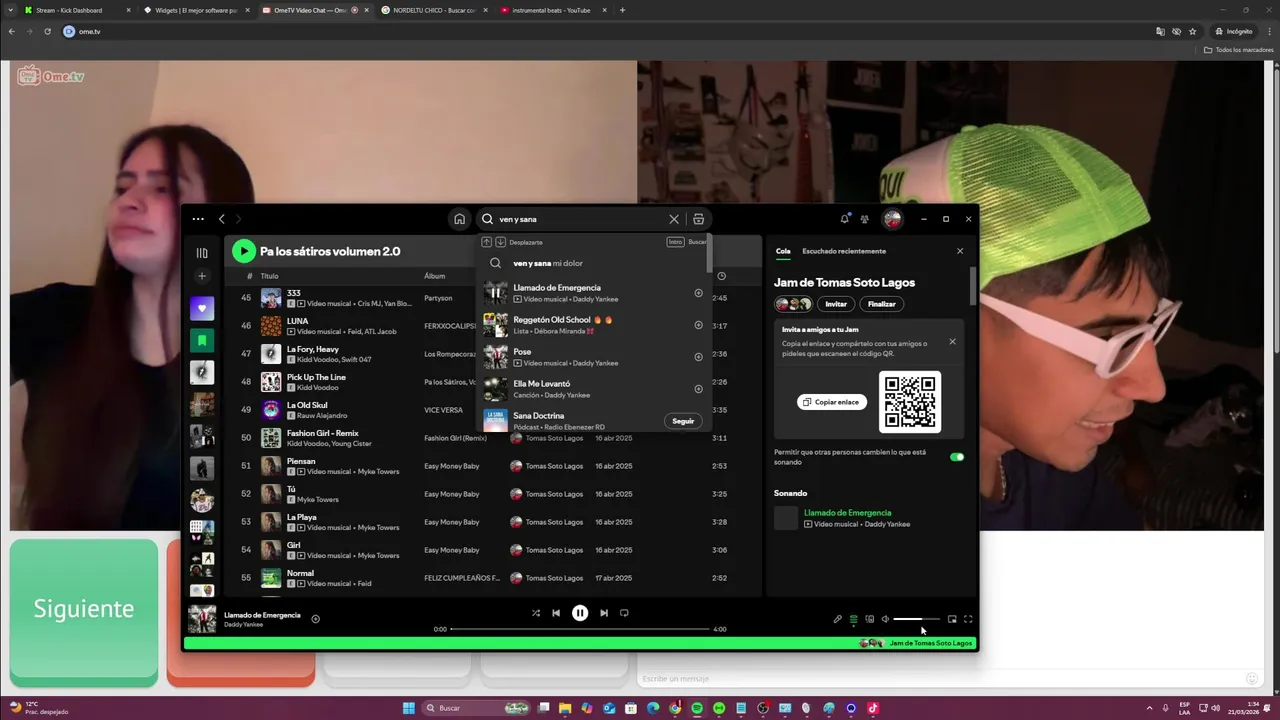
Task: Switch to the Cola tab
Action: point(783,251)
